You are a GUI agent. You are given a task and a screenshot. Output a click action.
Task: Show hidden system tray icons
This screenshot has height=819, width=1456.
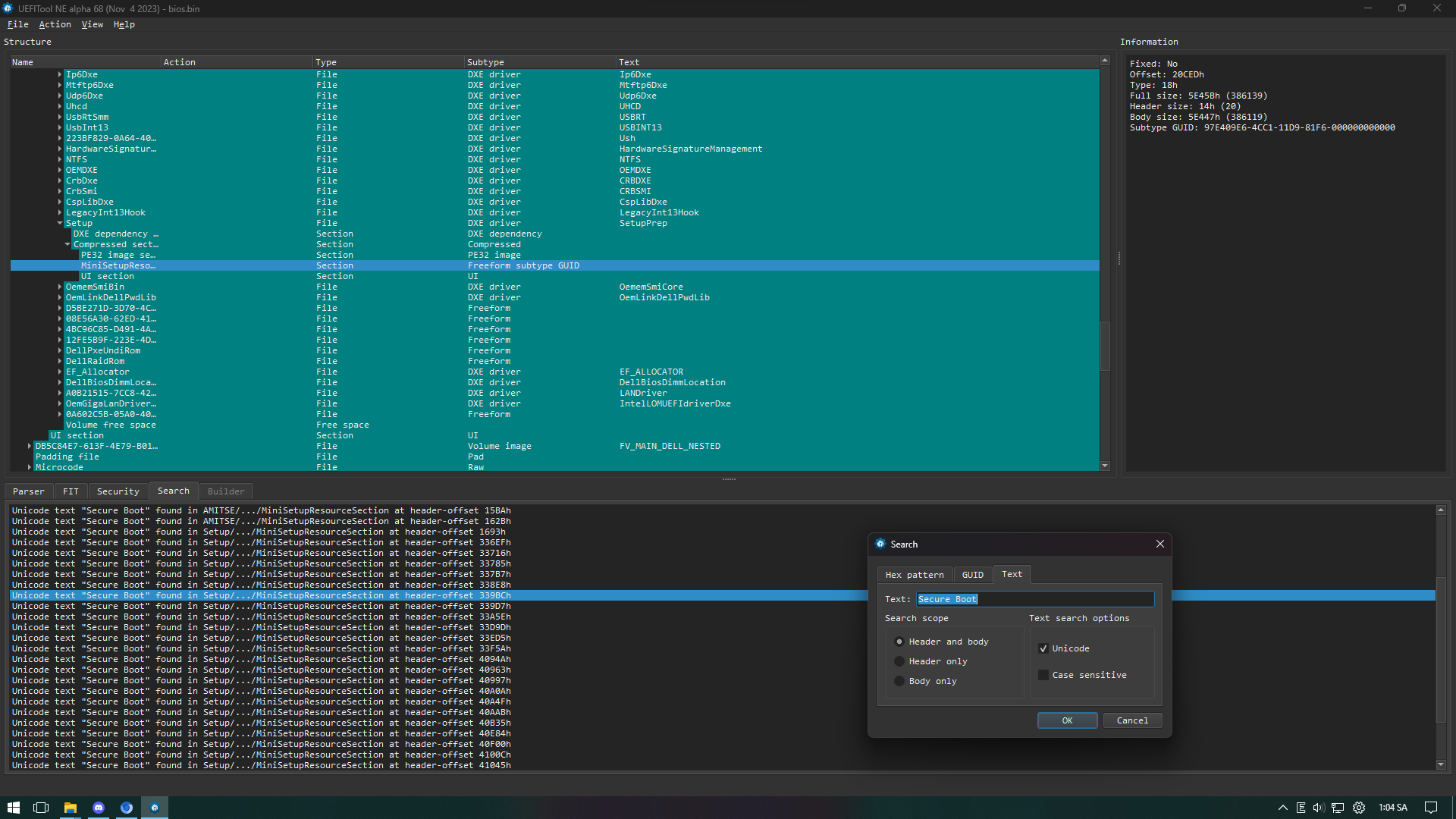[1282, 808]
